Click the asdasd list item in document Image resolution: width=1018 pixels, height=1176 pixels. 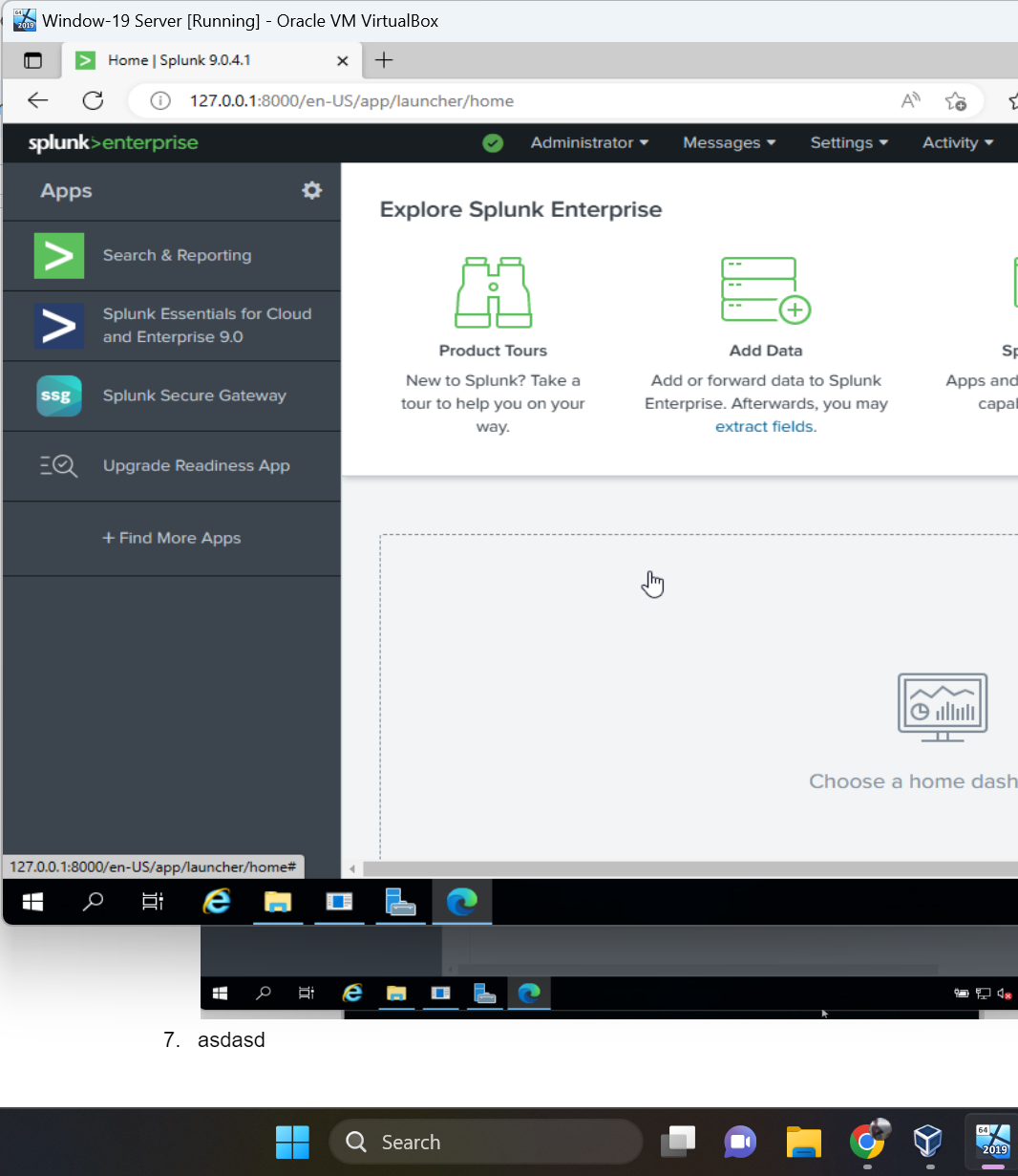coord(231,1039)
